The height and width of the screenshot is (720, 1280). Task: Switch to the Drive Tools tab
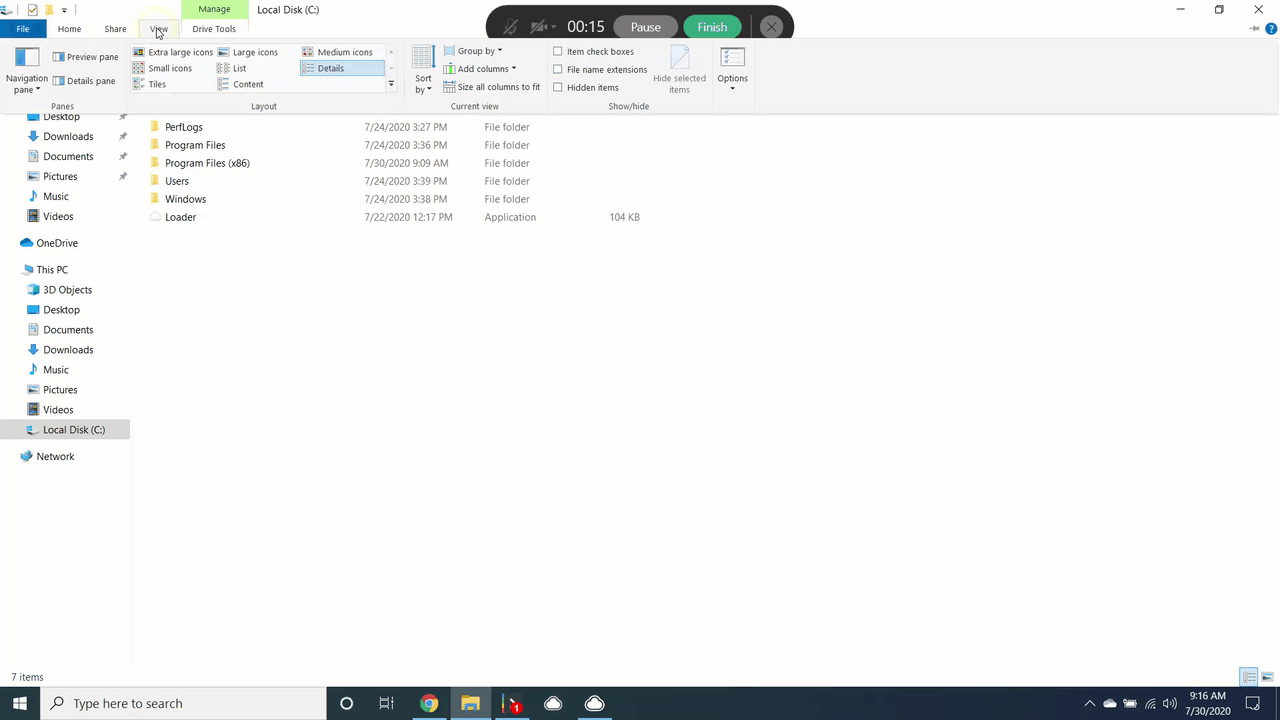coord(214,29)
